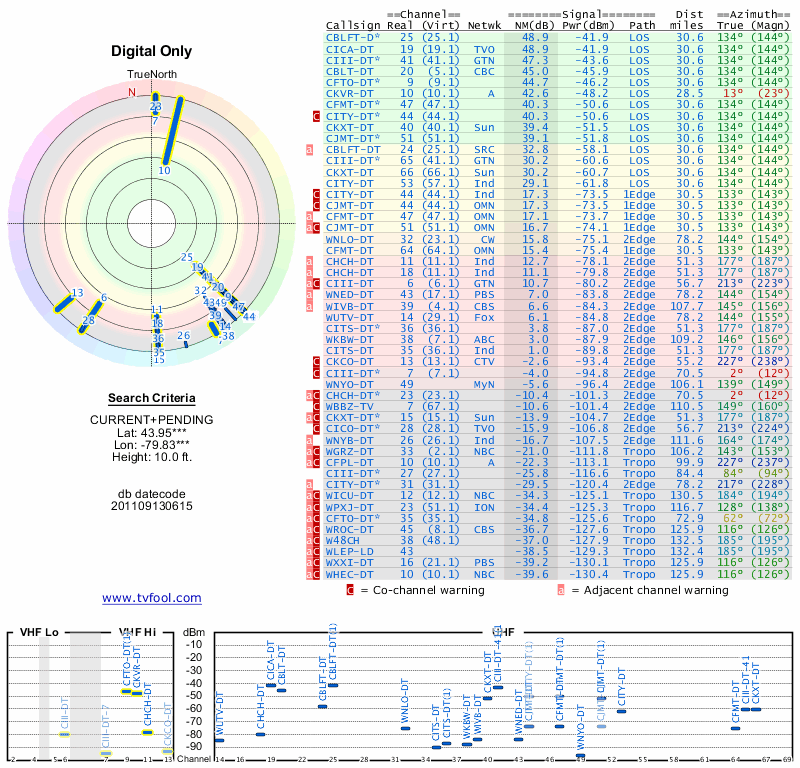Click the datecode 201109130615
This screenshot has width=800, height=768.
152,506
